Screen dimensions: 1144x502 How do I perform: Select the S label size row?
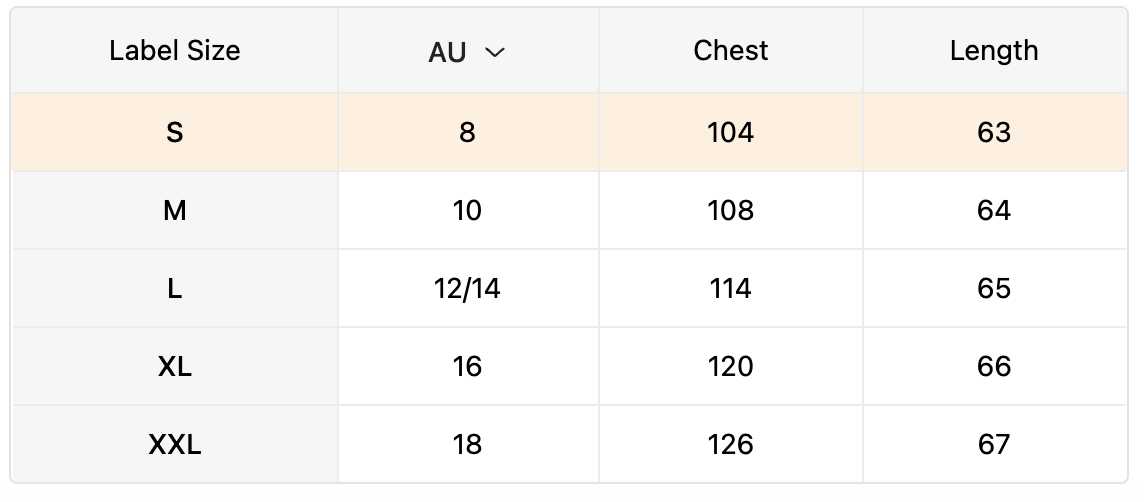[x=569, y=132]
